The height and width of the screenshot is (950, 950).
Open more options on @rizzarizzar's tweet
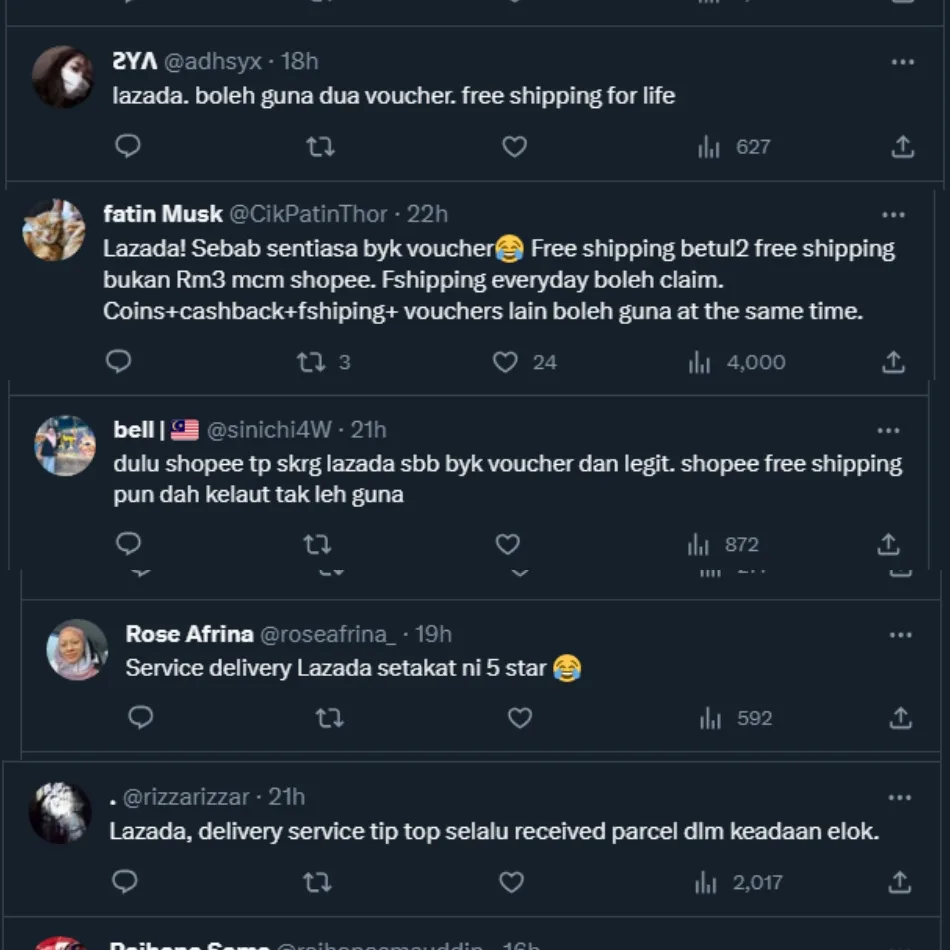tap(899, 797)
